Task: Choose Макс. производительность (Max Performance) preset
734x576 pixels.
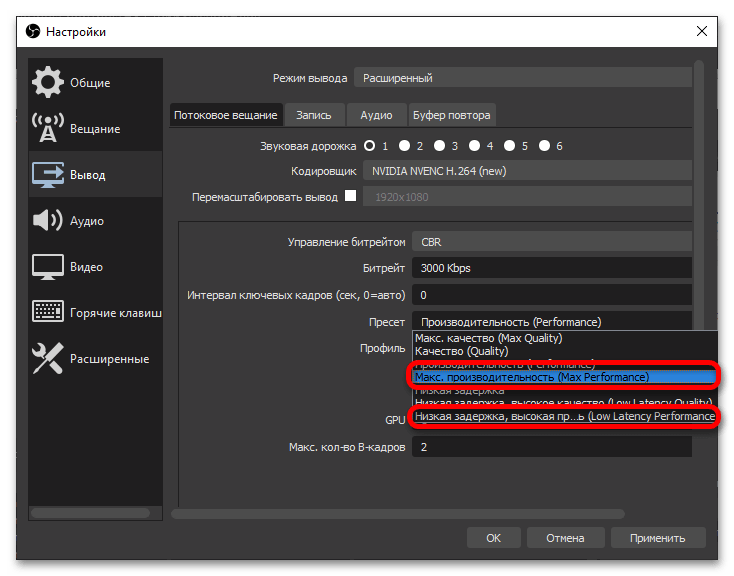Action: [x=564, y=377]
